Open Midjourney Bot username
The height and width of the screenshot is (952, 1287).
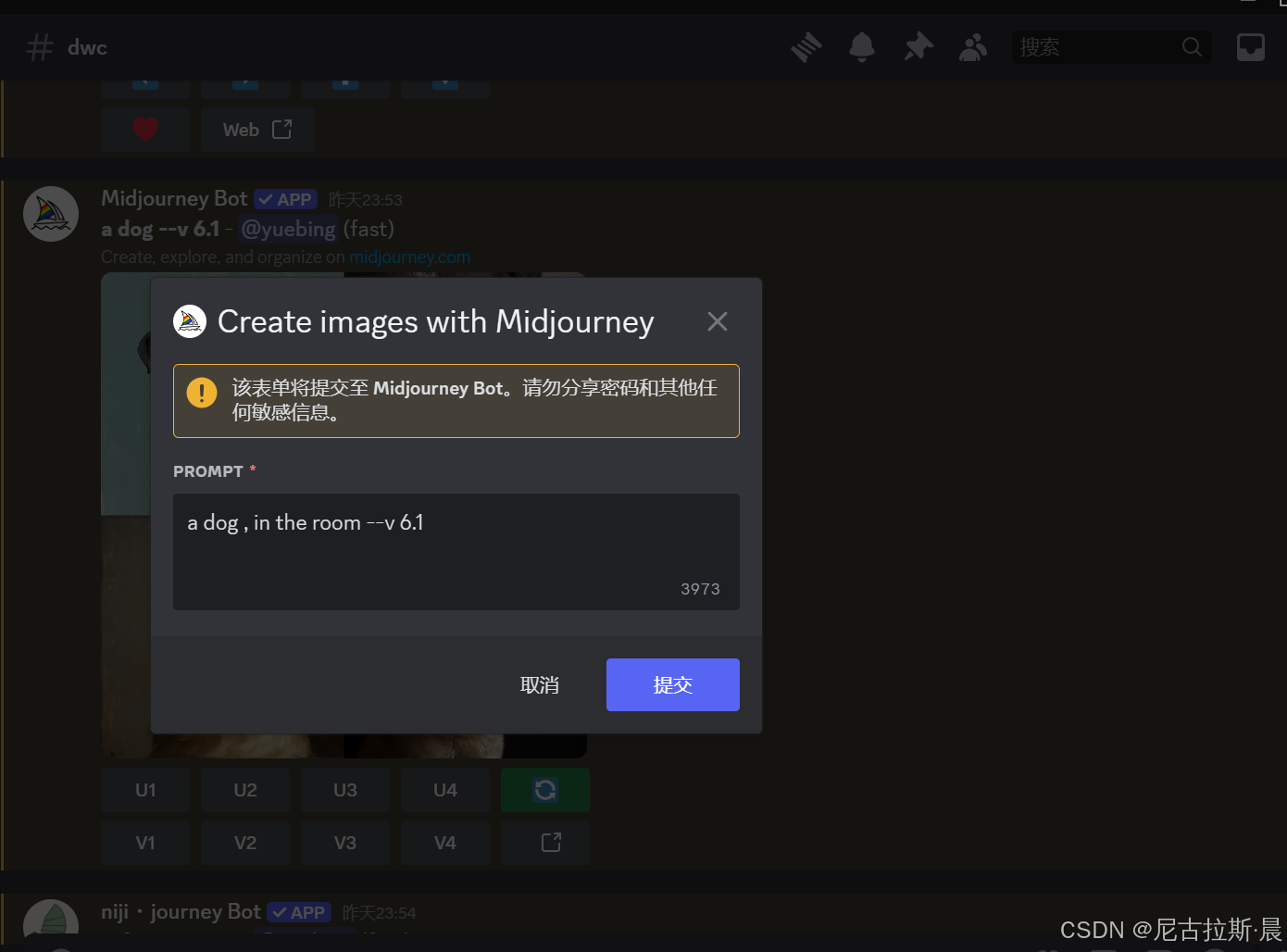pos(174,199)
